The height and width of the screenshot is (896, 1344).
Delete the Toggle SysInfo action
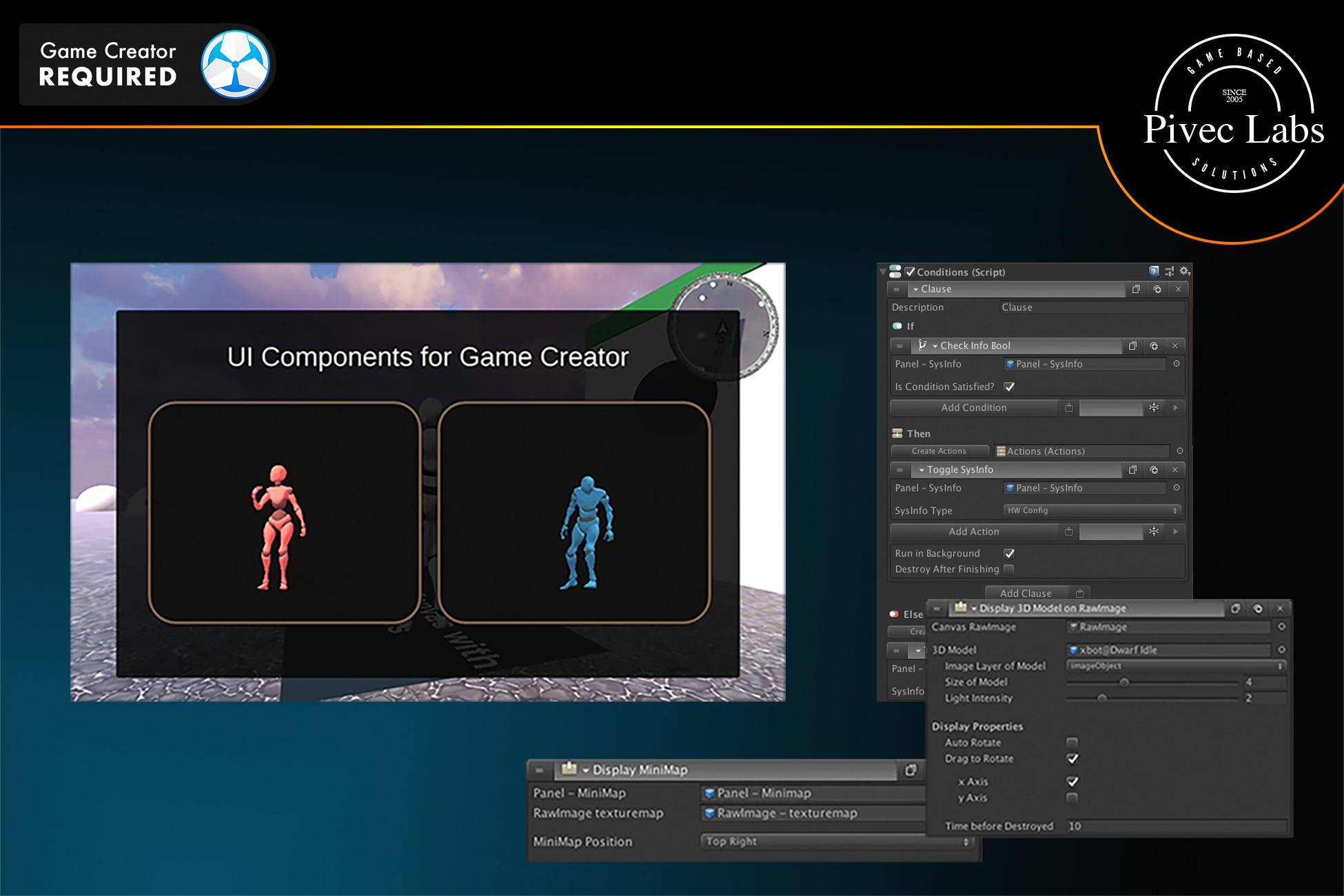point(1174,470)
